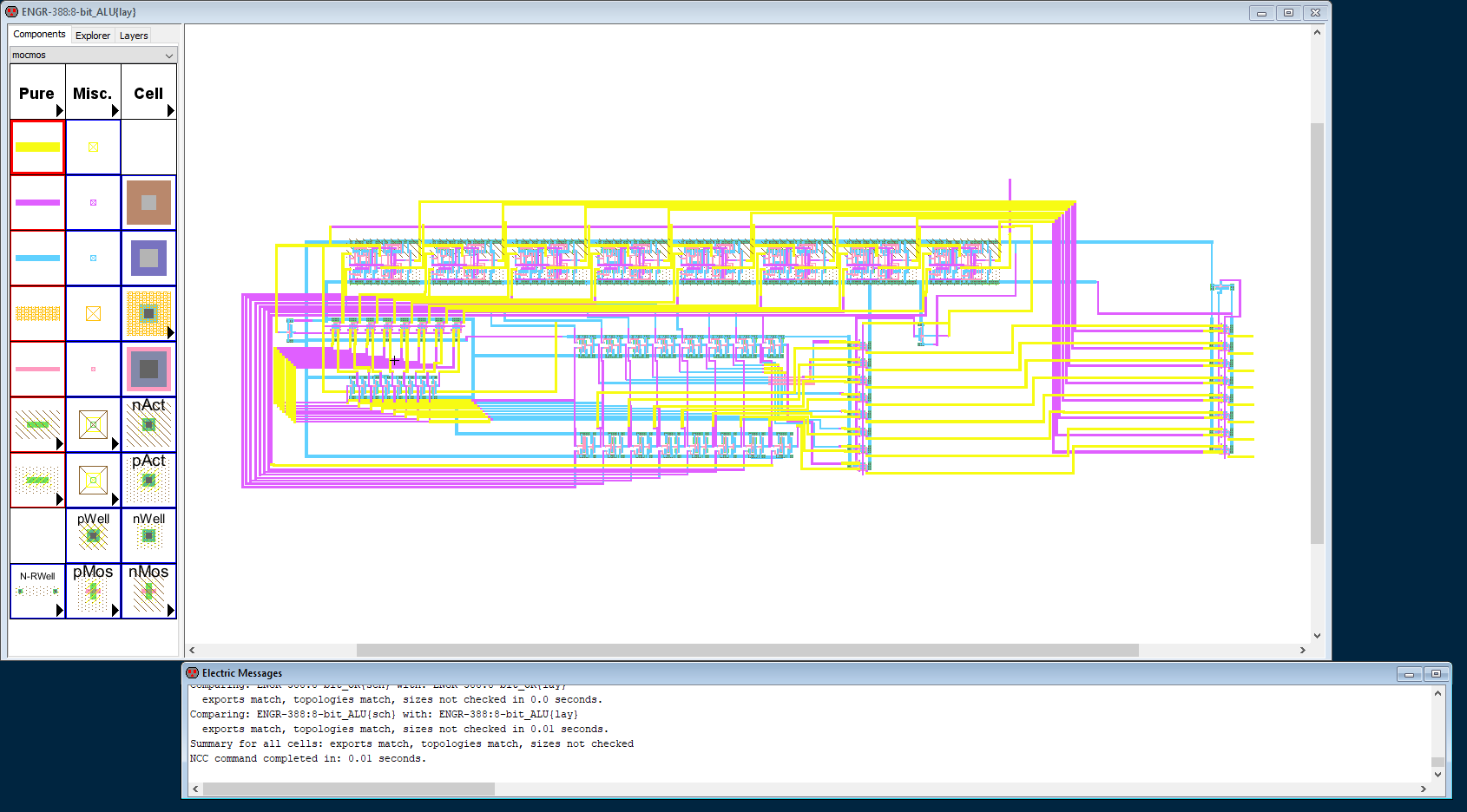Click the layout scroll-right arrow
Viewport: 1467px width, 812px height.
tap(1302, 650)
